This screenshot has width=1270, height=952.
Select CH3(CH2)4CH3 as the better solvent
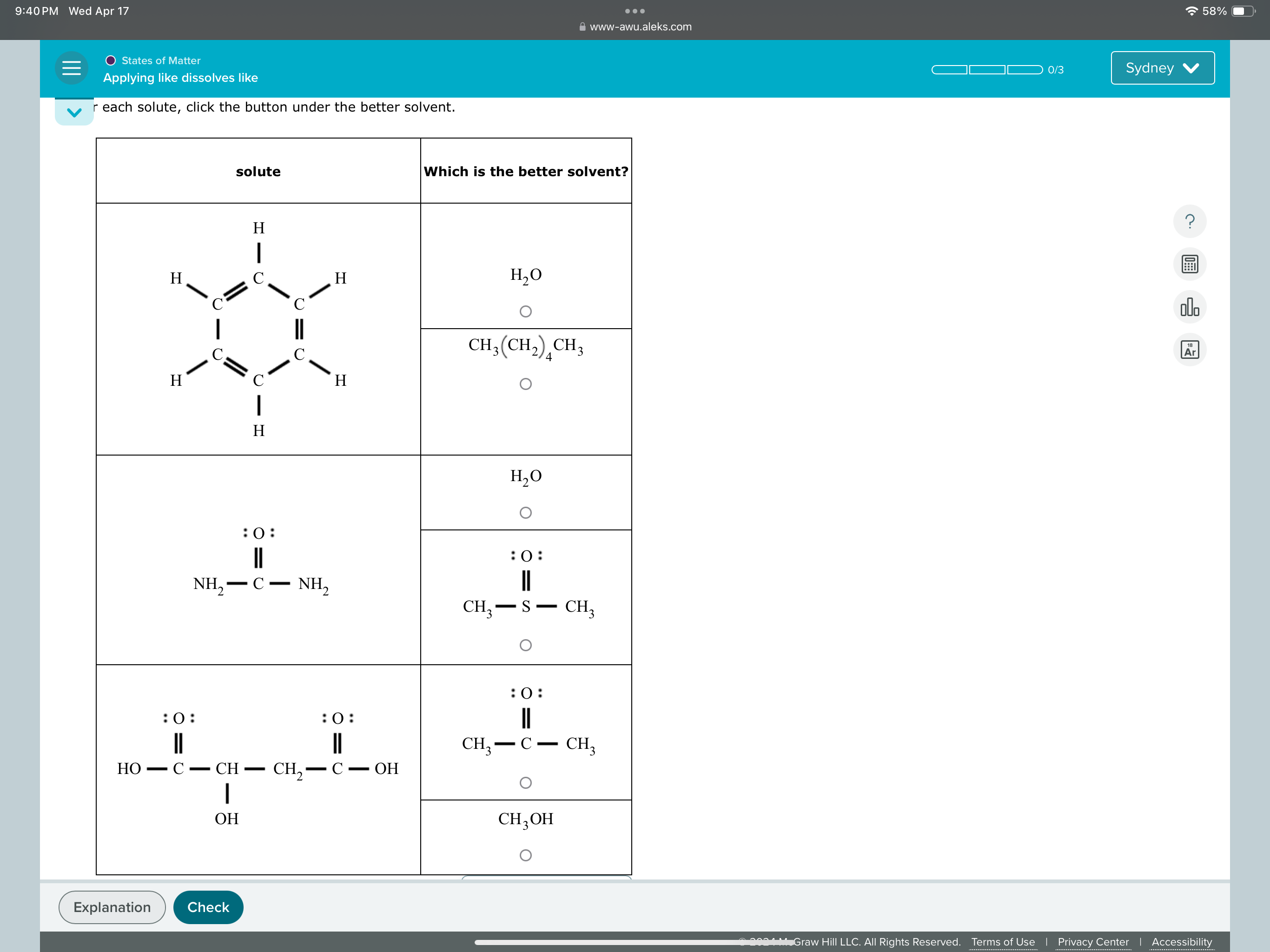pyautogui.click(x=526, y=385)
